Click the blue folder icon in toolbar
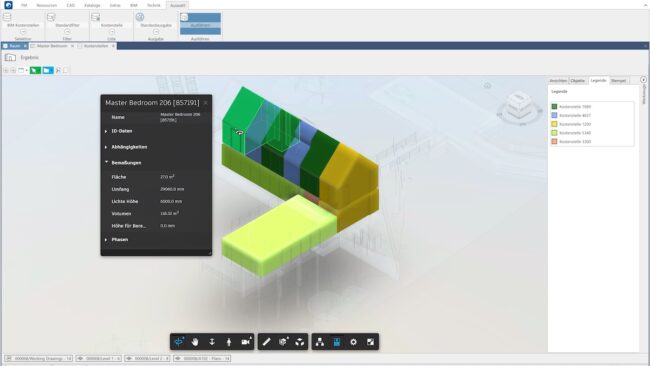The height and width of the screenshot is (366, 650). coord(48,70)
